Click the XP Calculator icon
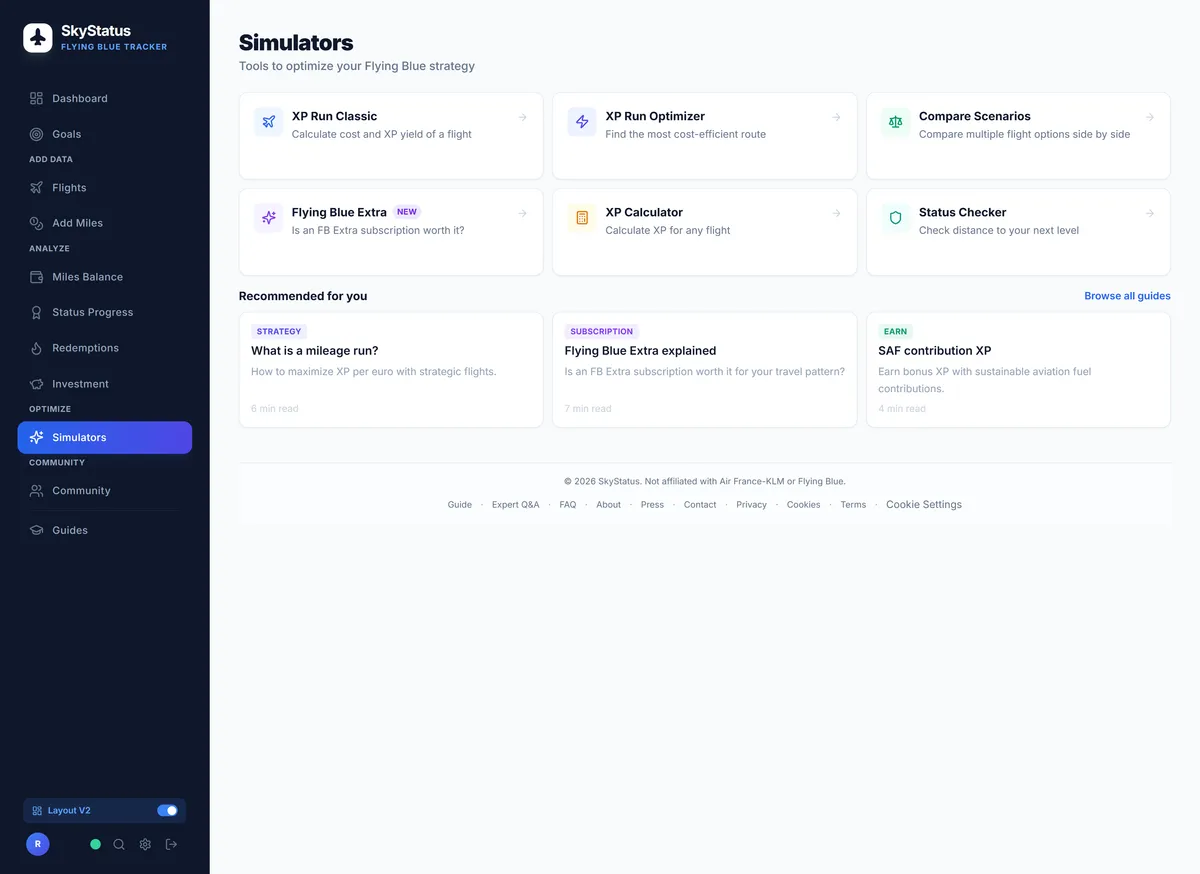 click(582, 218)
